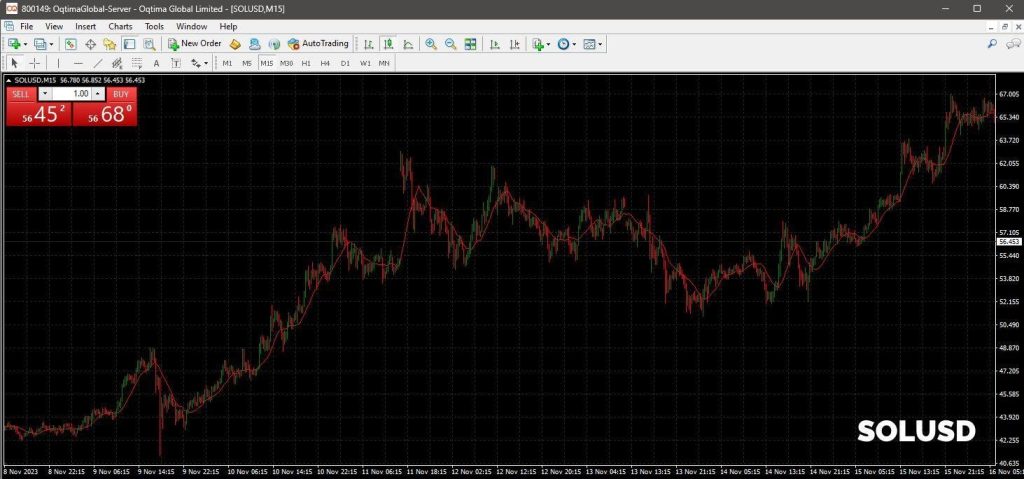
Task: Click the signals broadcast icon
Action: point(274,44)
